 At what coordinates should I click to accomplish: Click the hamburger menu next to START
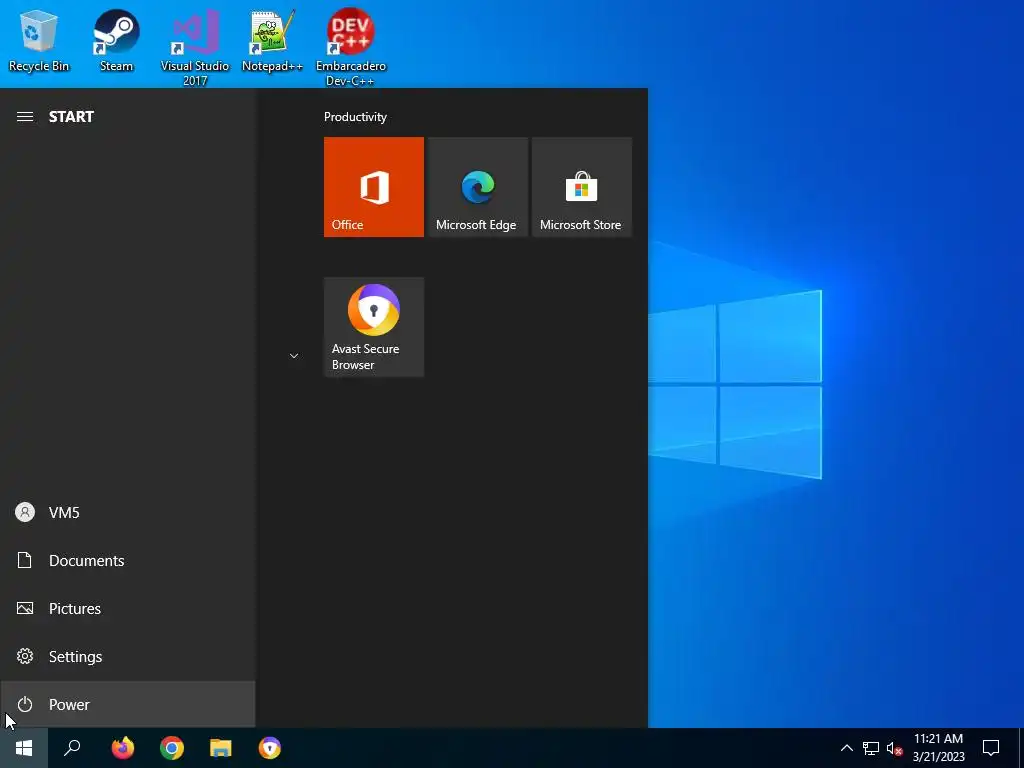tap(25, 116)
